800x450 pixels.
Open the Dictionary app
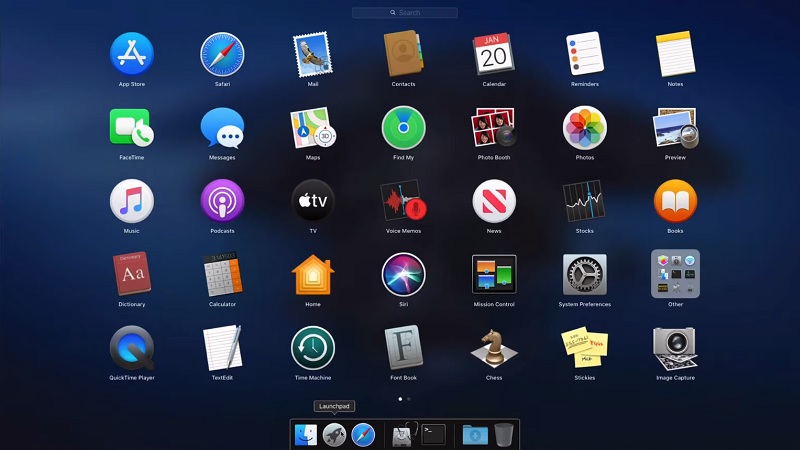point(132,274)
